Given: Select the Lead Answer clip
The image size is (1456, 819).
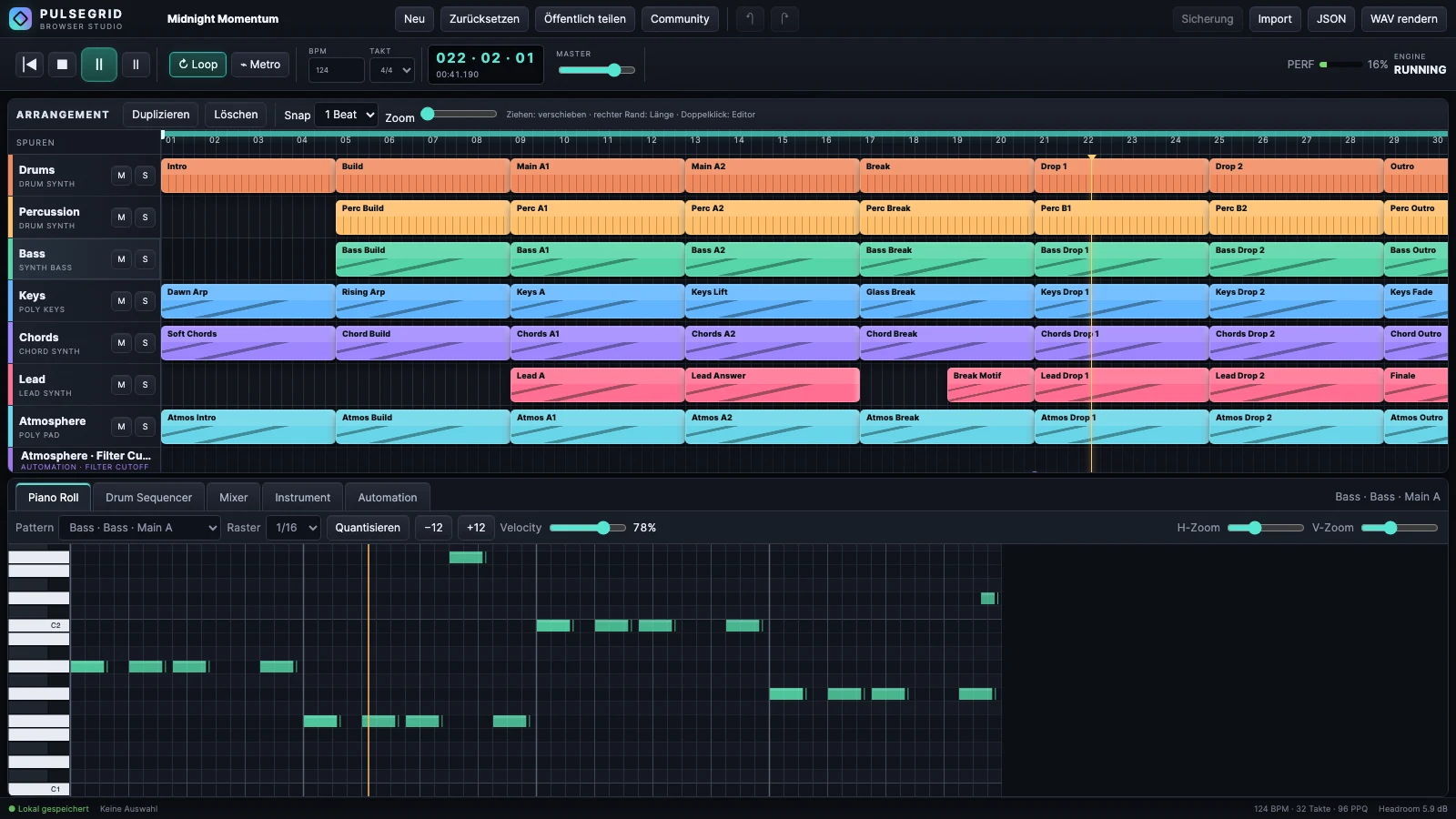Looking at the screenshot, I should pyautogui.click(x=772, y=385).
